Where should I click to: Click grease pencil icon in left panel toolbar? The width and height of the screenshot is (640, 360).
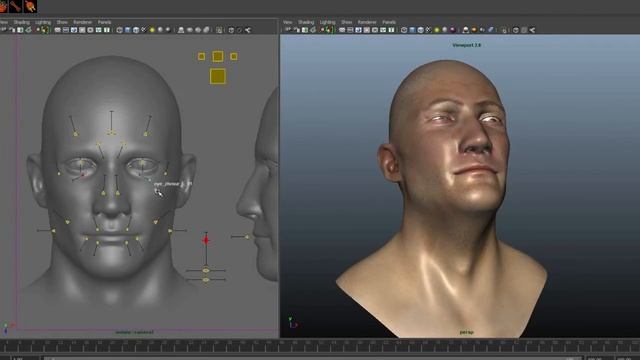click(44, 30)
